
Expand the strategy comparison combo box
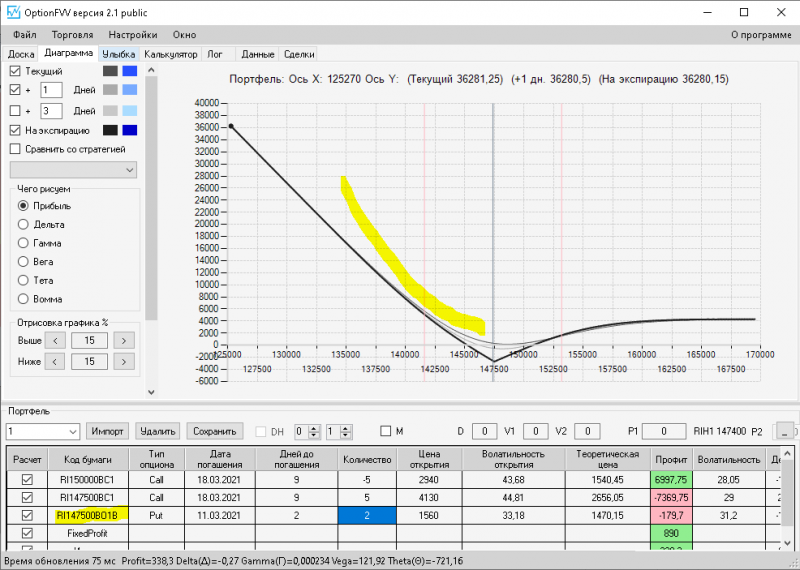129,170
